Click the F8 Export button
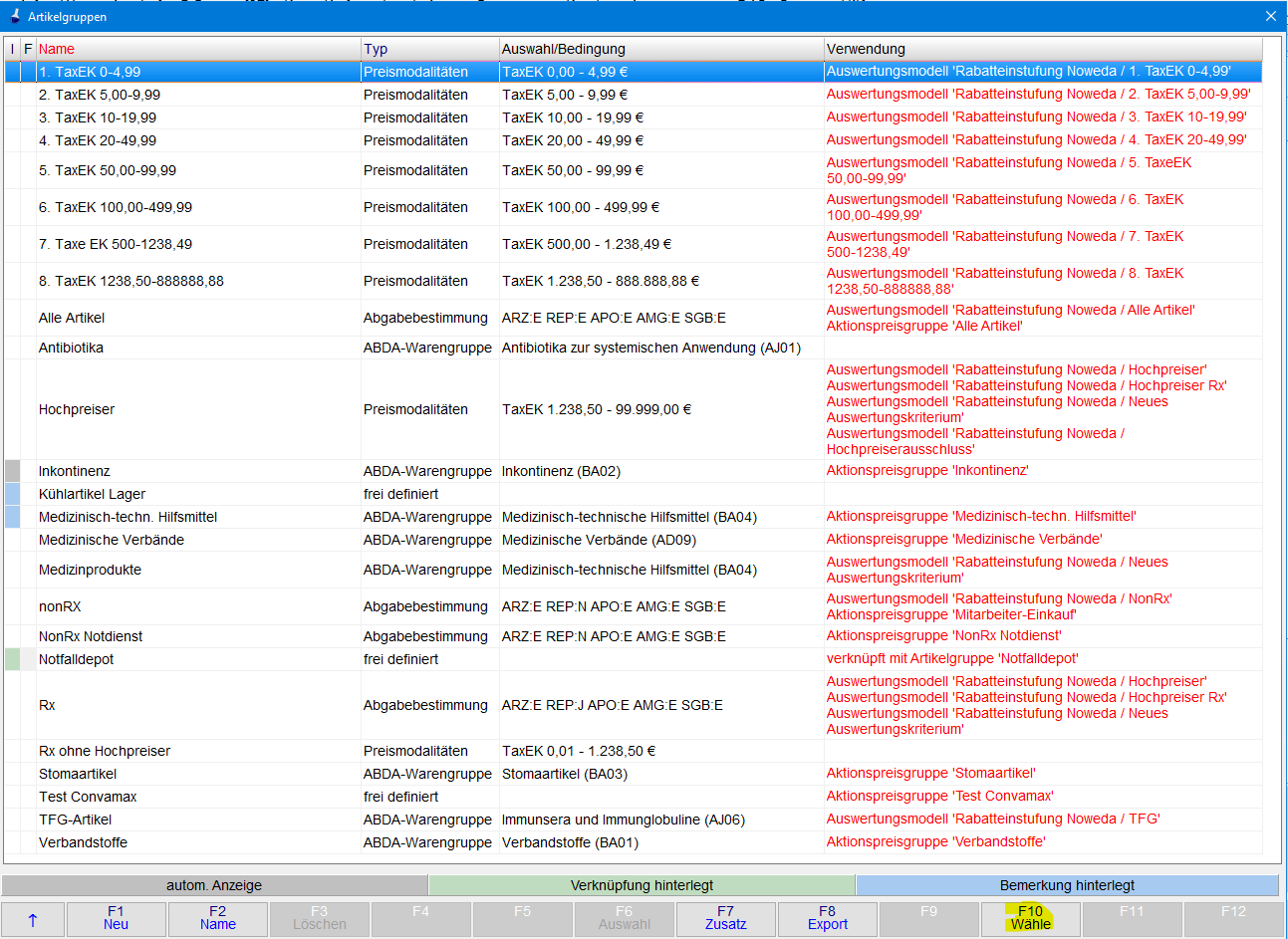The image size is (1288, 939). (827, 919)
